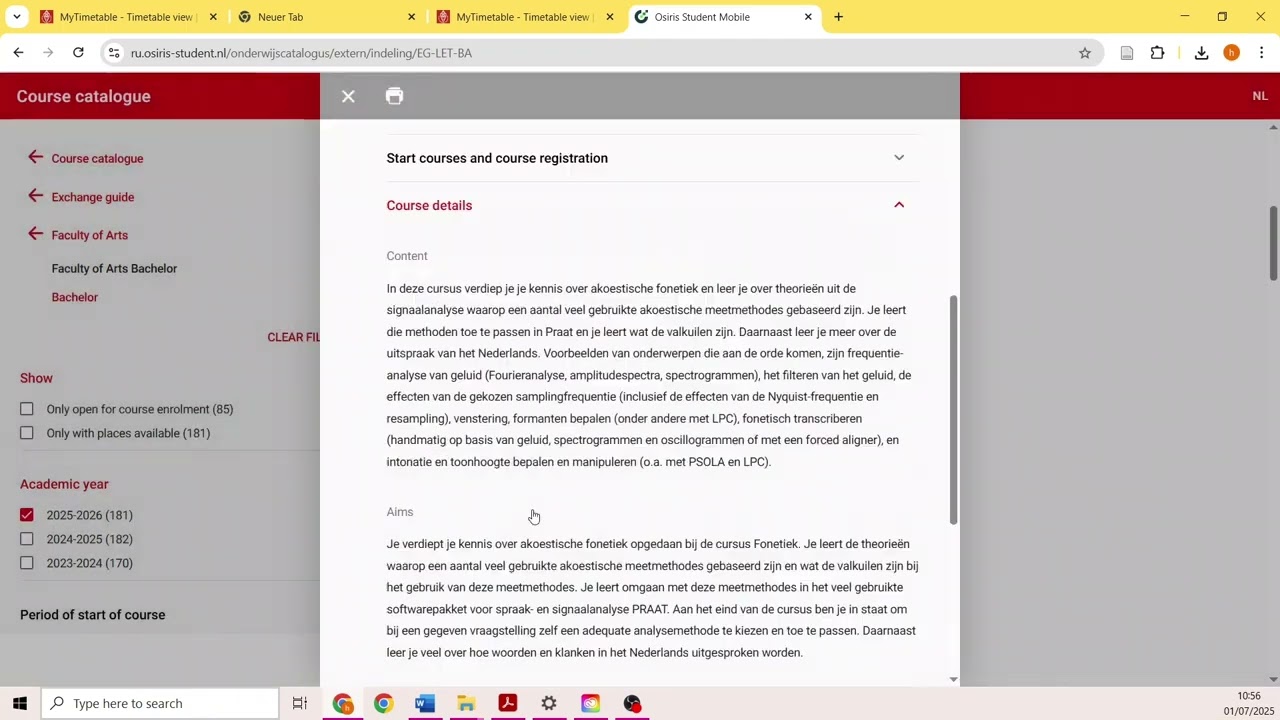Open Adobe Acrobat from the taskbar
Viewport: 1280px width, 720px height.
pos(507,703)
